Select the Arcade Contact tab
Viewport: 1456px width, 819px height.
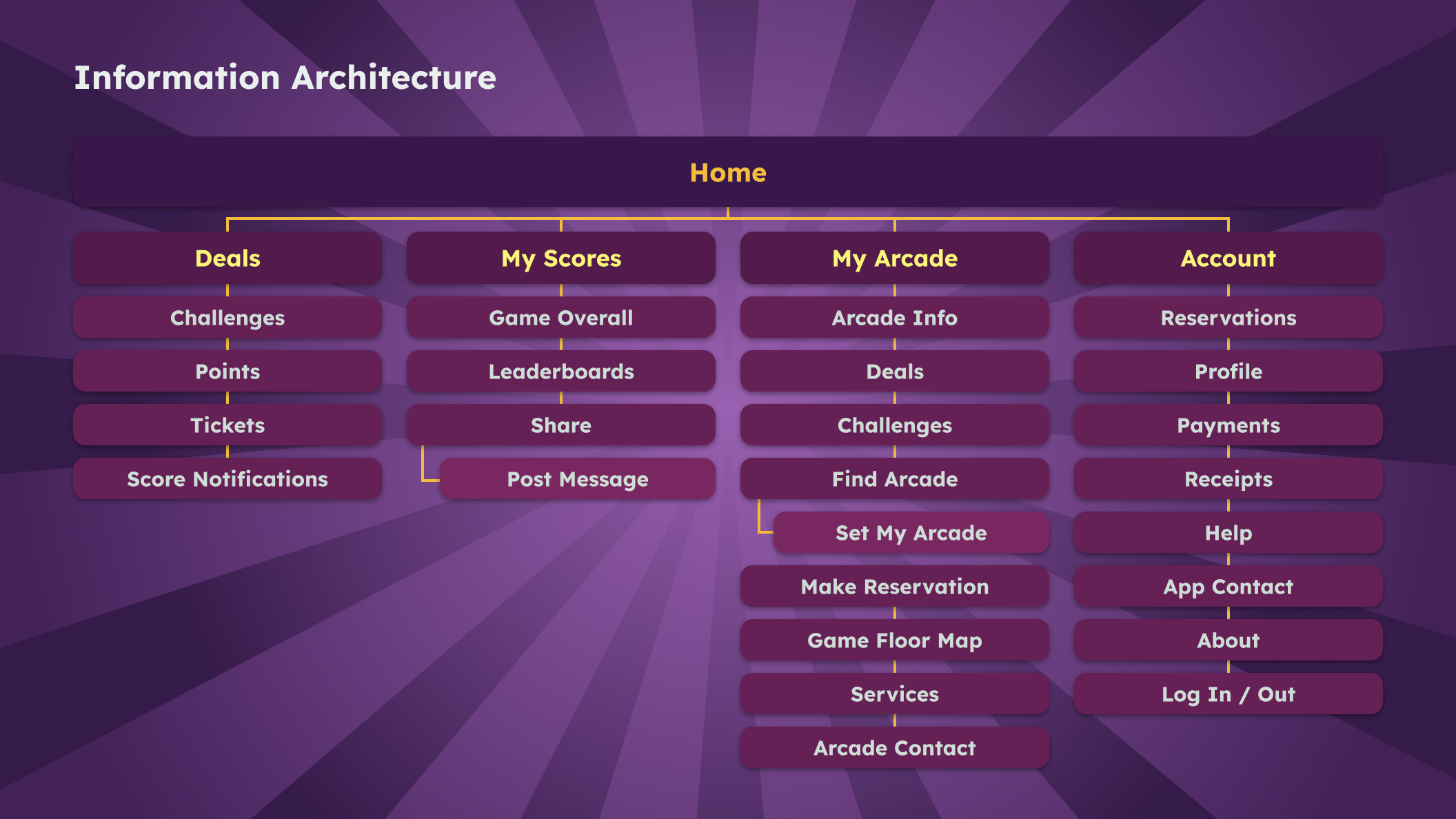[x=892, y=749]
